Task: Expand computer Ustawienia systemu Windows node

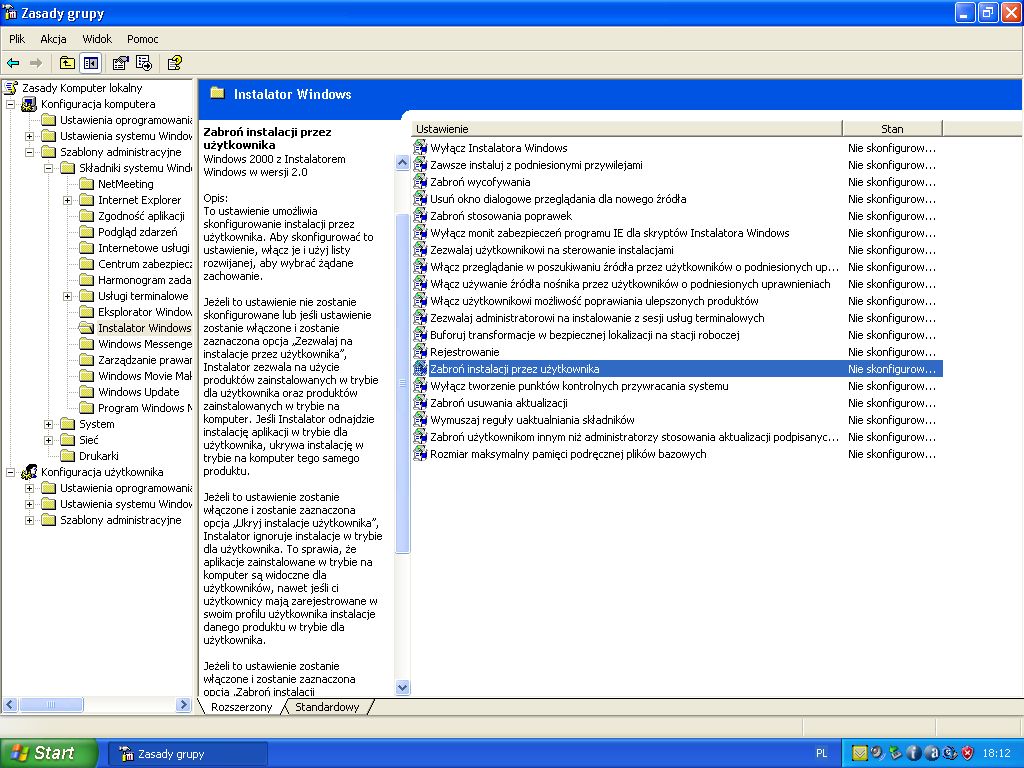Action: [29, 136]
